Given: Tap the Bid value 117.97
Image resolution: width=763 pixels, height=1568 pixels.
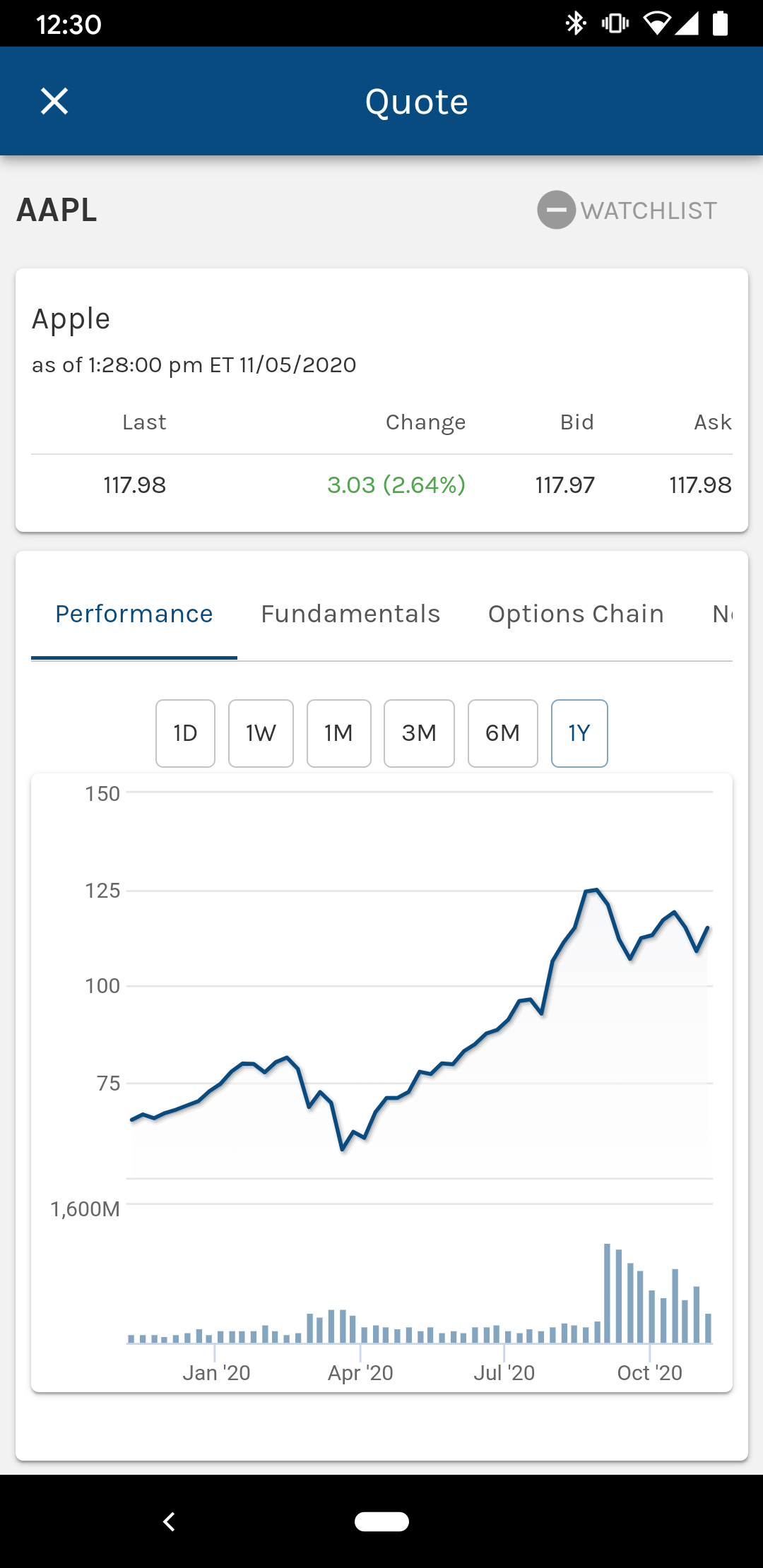Looking at the screenshot, I should tap(565, 485).
